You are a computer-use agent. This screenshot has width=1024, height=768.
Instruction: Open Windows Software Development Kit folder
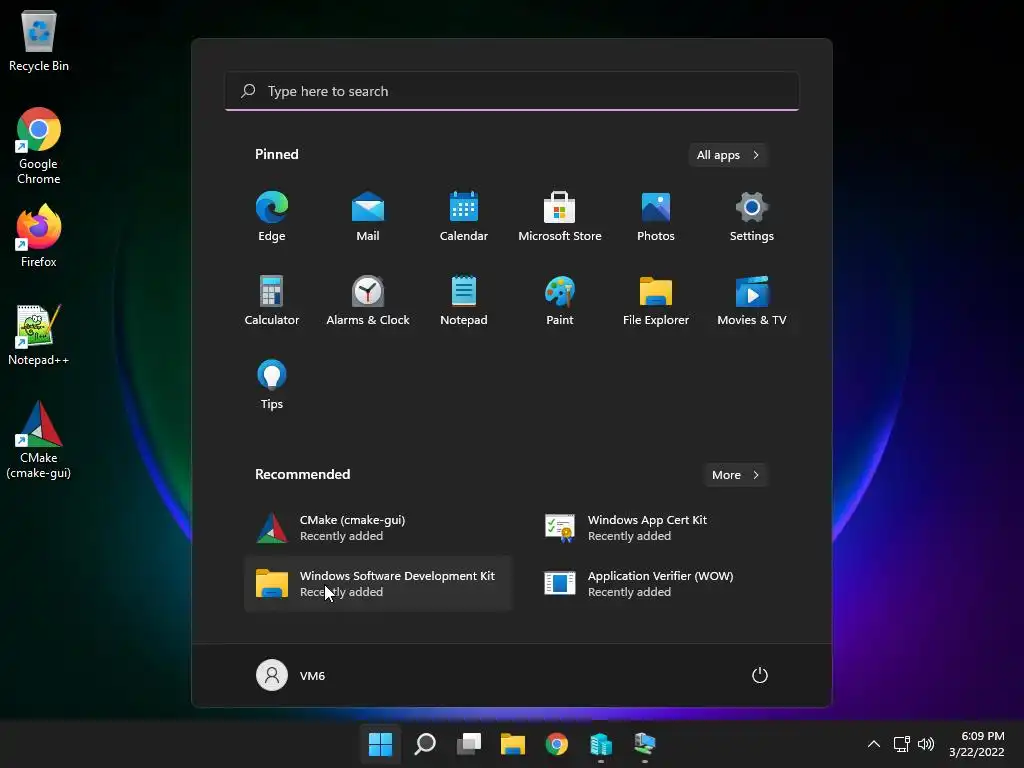coord(377,584)
